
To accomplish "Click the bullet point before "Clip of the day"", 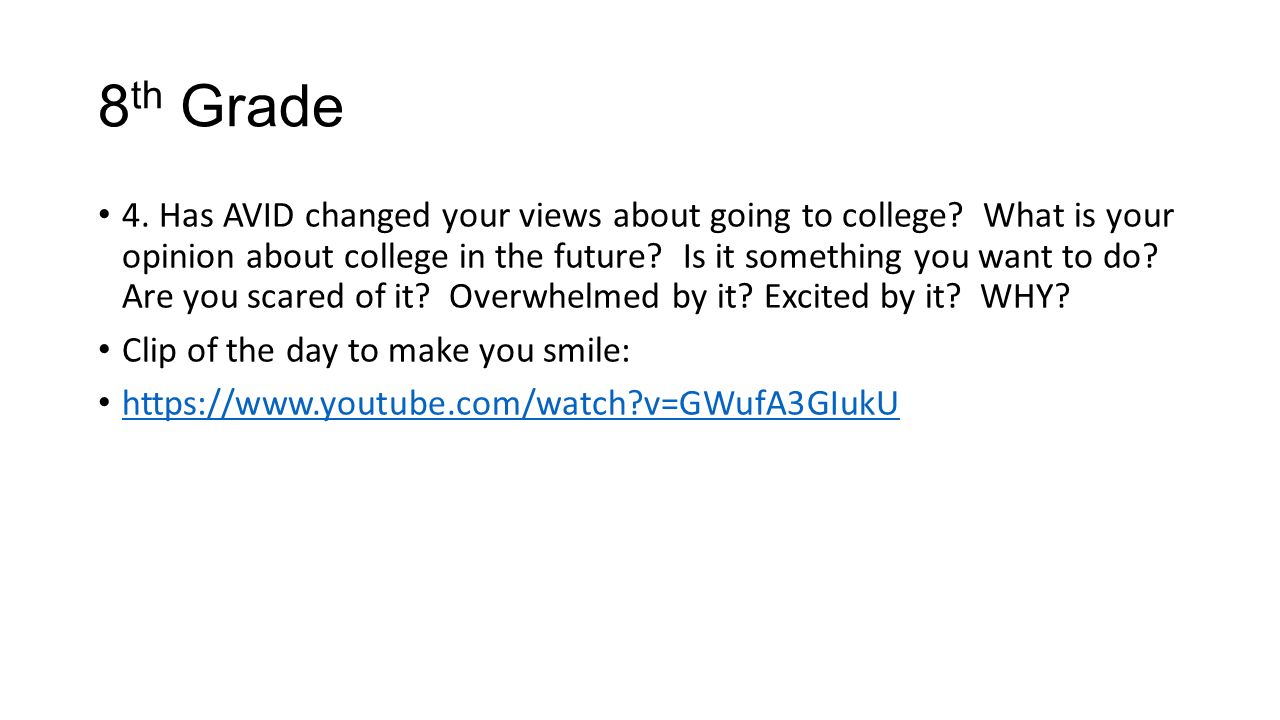I will tap(105, 351).
